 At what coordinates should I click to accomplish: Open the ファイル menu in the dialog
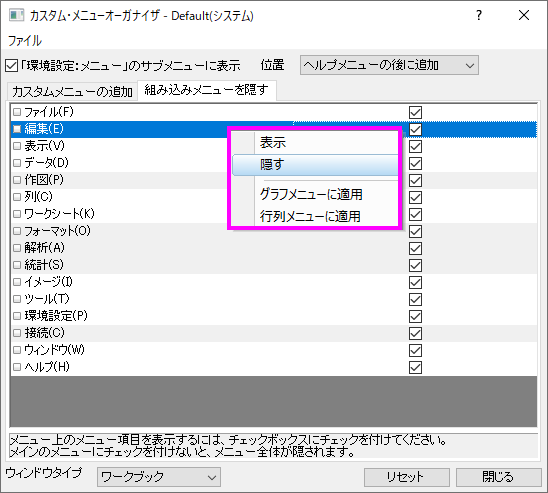(x=24, y=41)
